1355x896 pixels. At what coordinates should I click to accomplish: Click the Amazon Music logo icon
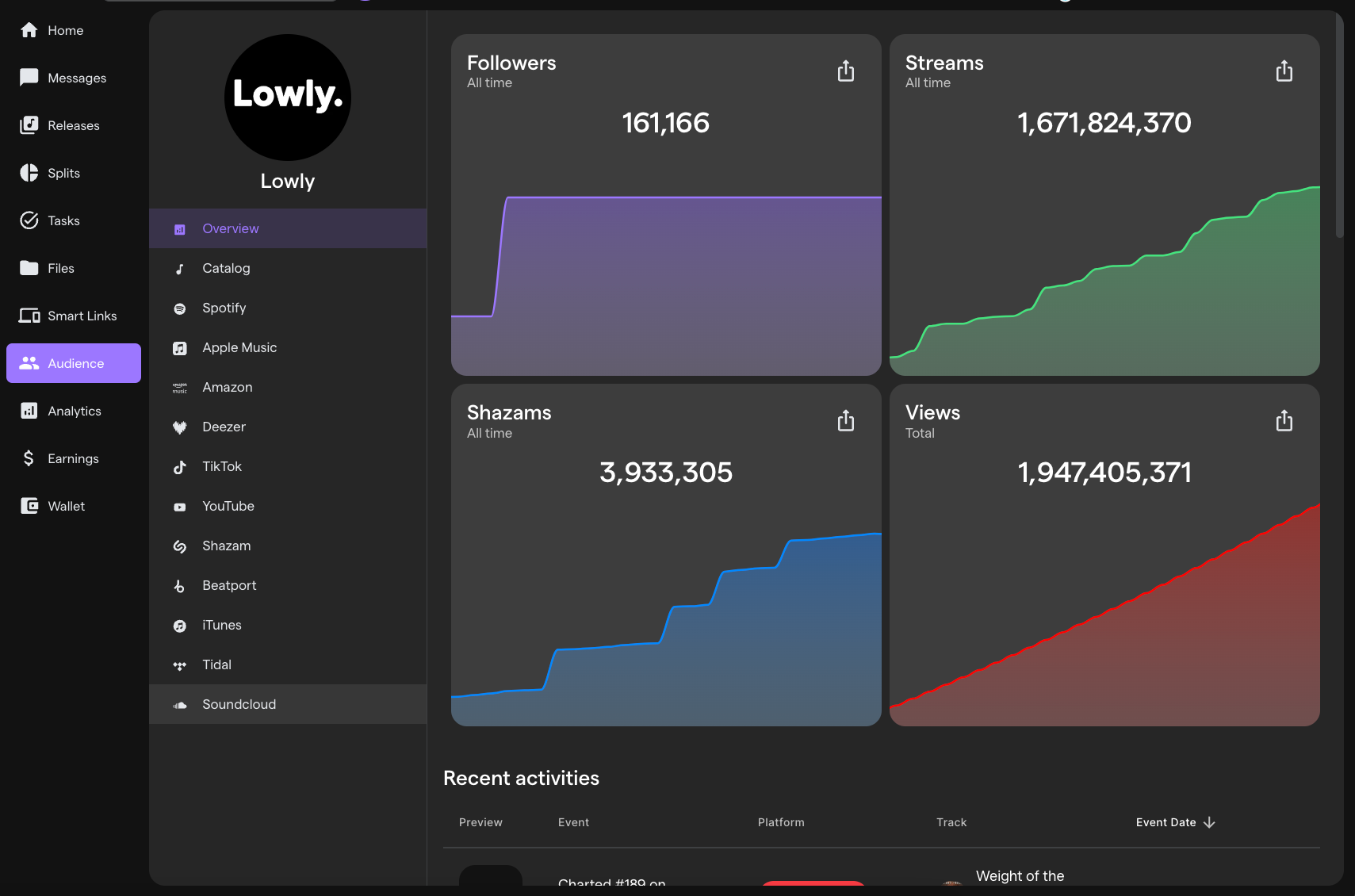tap(180, 388)
